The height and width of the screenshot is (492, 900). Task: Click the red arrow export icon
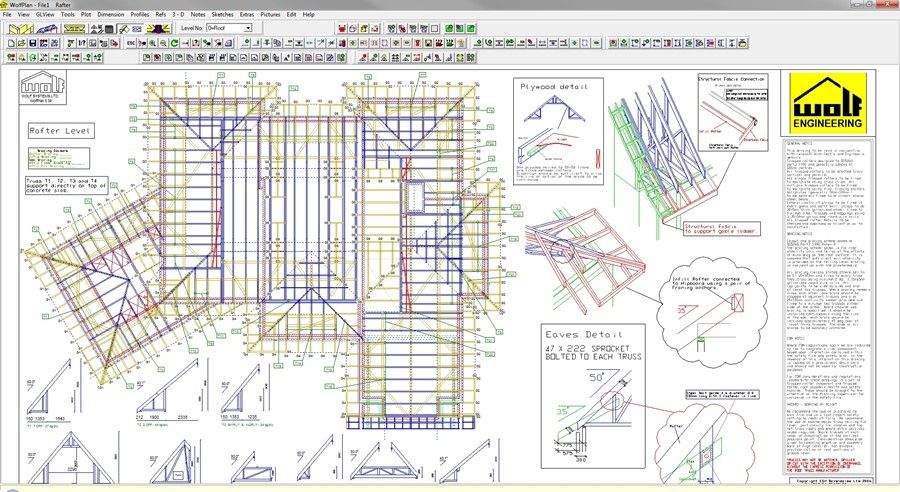(114, 43)
